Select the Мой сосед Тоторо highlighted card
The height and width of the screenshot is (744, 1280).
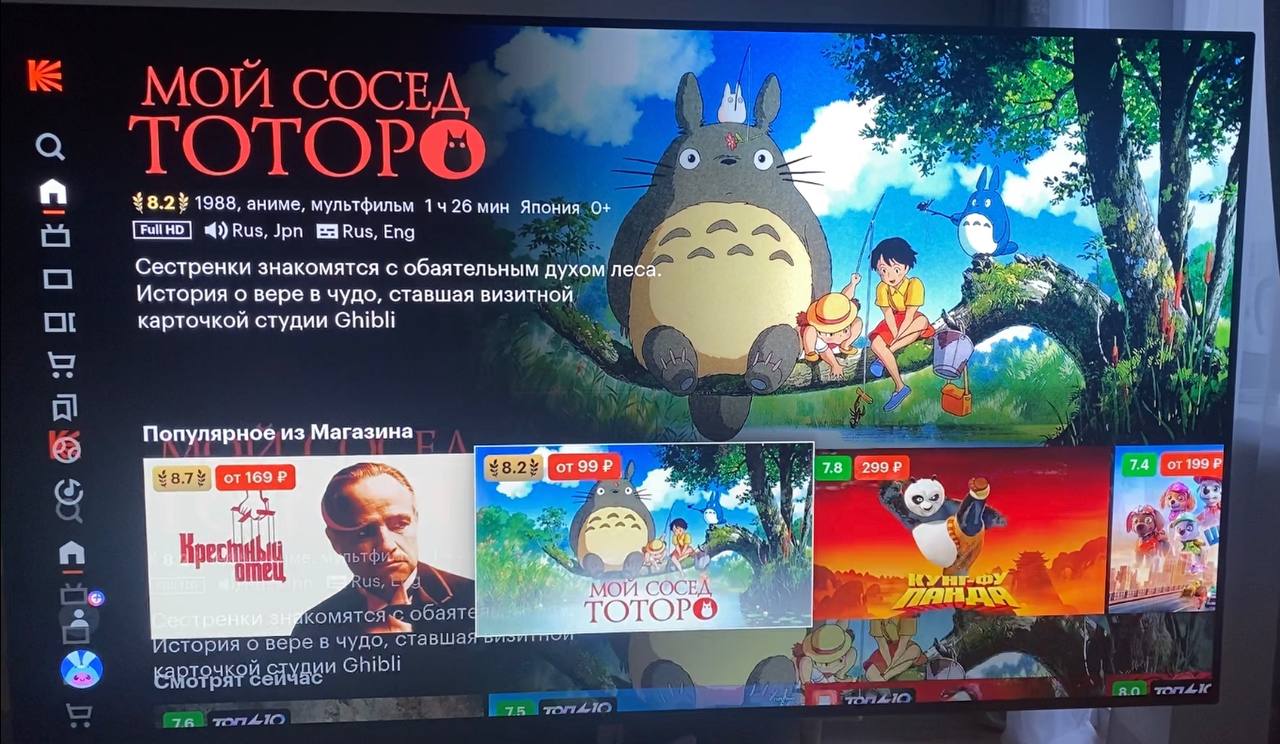pos(643,539)
